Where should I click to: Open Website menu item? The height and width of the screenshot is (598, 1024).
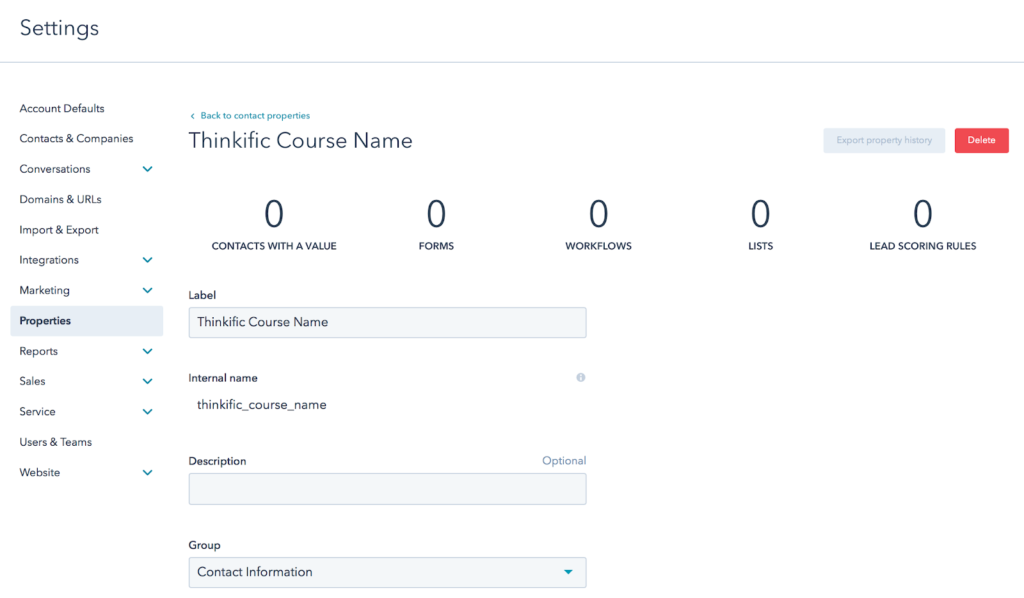click(x=40, y=473)
